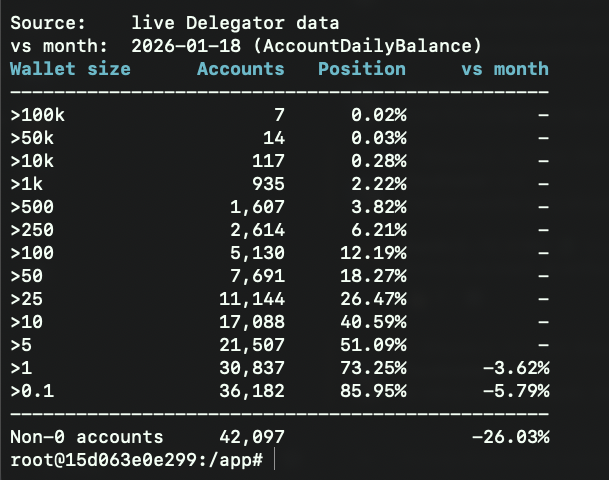Click the '>25' row label

26,299
